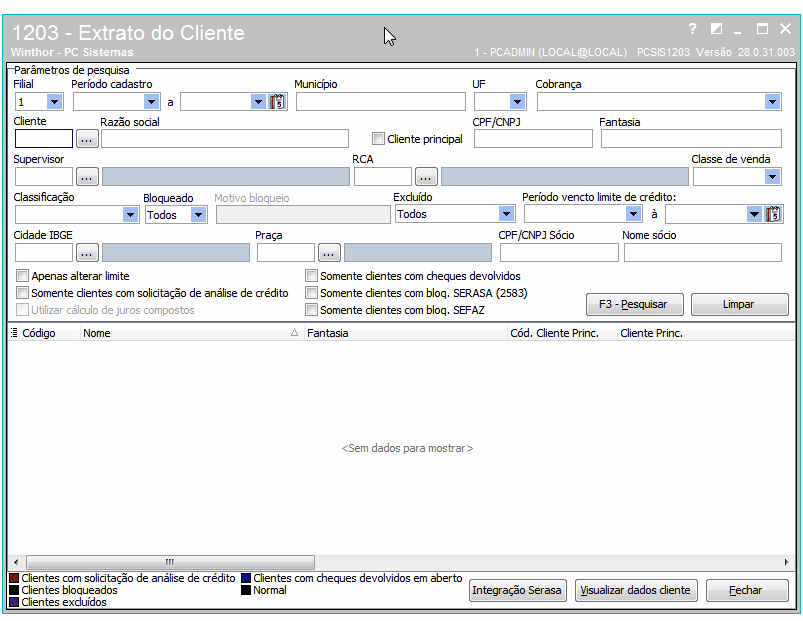The height and width of the screenshot is (621, 803).
Task: Open the Excluído Todos dropdown
Action: point(506,214)
